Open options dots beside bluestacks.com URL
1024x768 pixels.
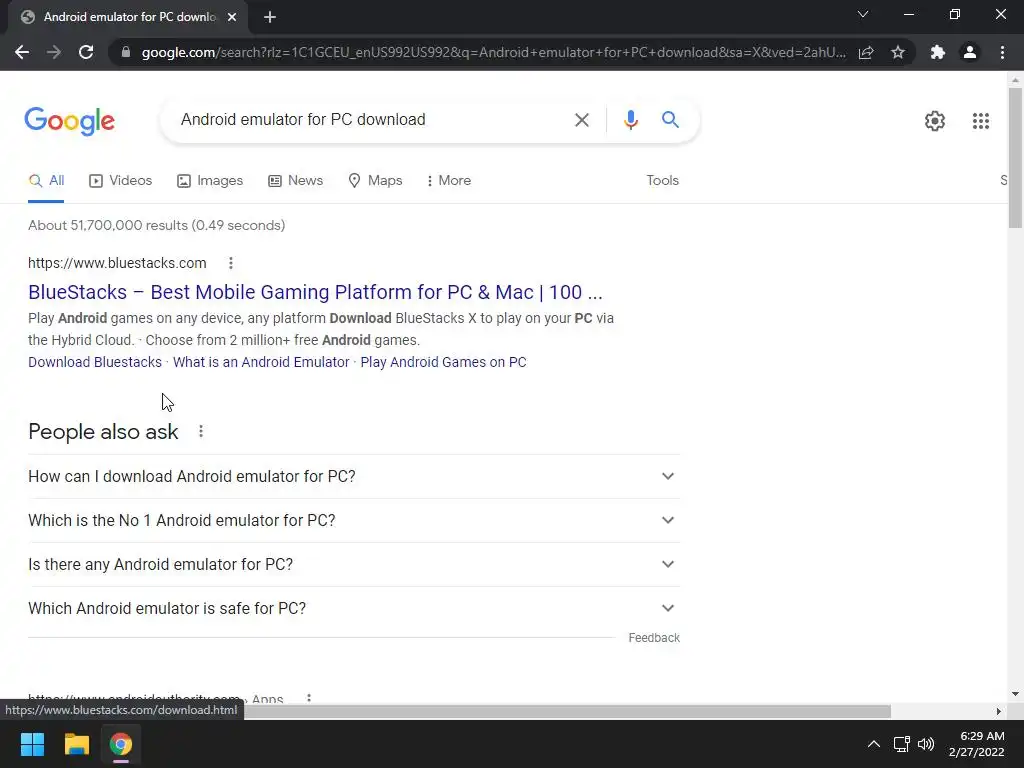[231, 263]
